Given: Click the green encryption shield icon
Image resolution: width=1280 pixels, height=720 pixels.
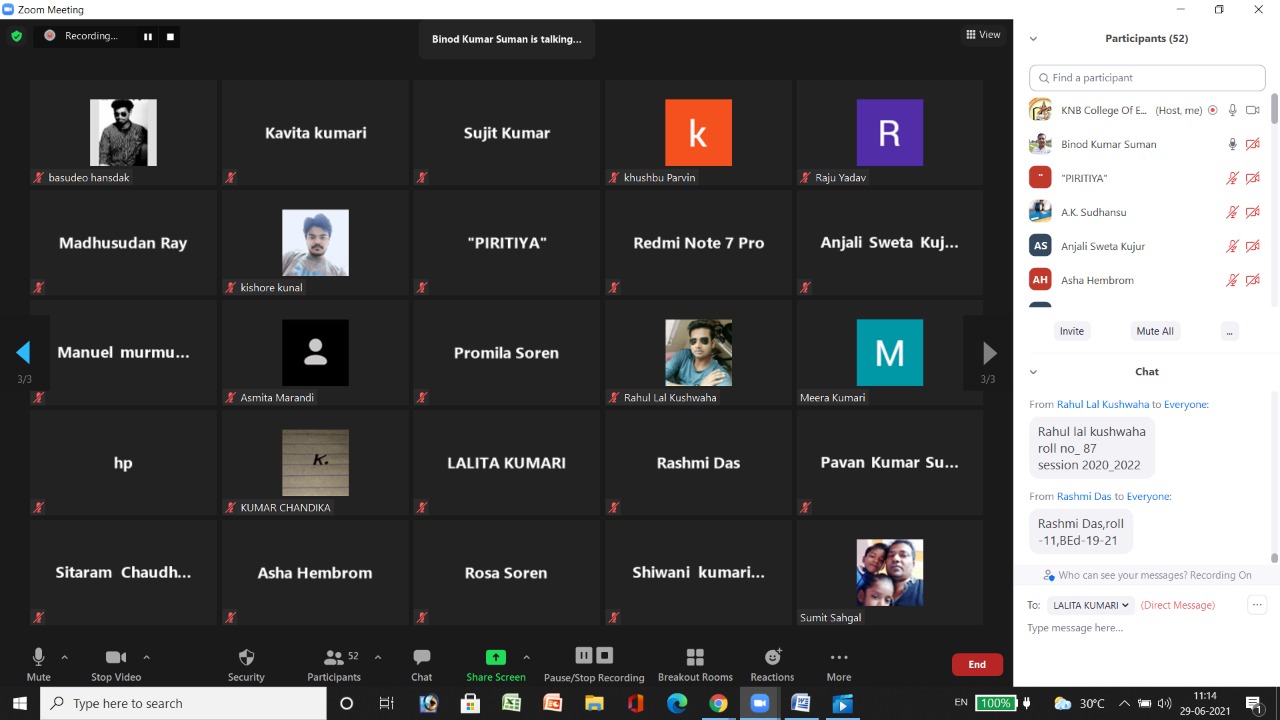Looking at the screenshot, I should (16, 36).
